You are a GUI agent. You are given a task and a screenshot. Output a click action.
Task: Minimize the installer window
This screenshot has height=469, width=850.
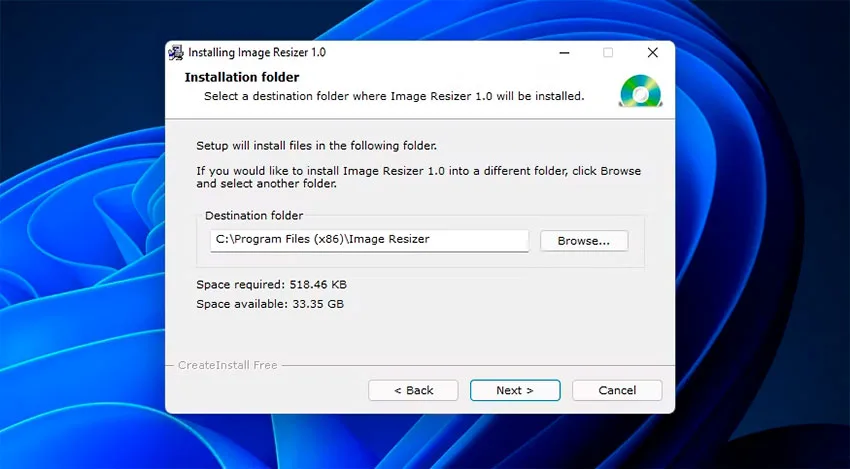(x=564, y=53)
